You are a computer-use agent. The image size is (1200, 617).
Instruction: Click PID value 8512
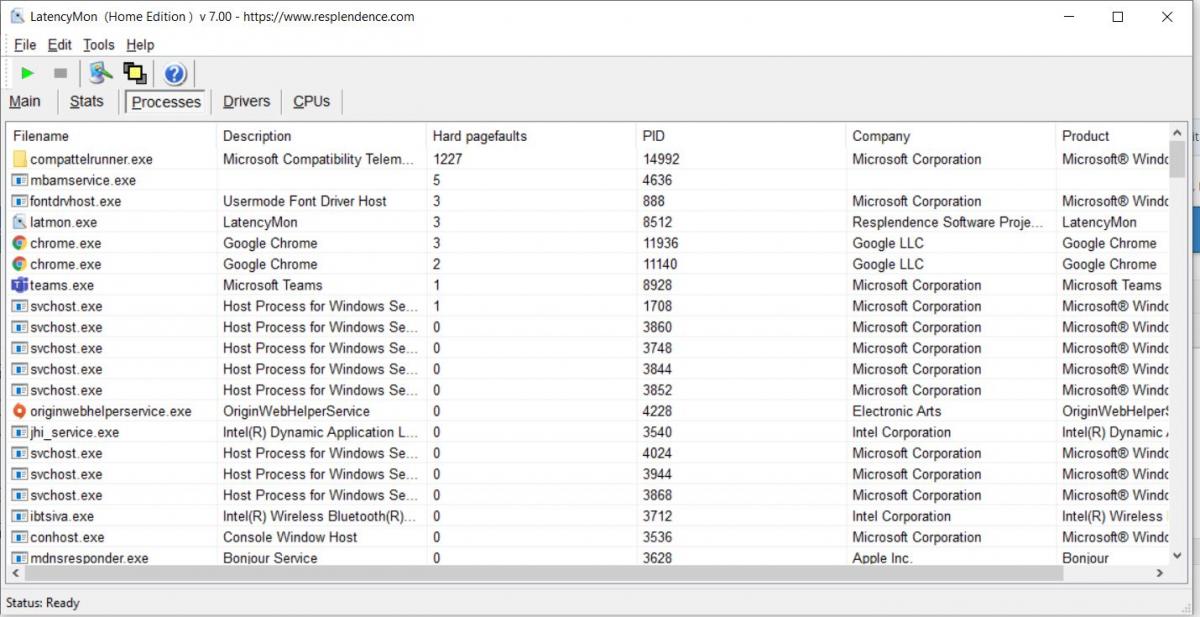(657, 222)
